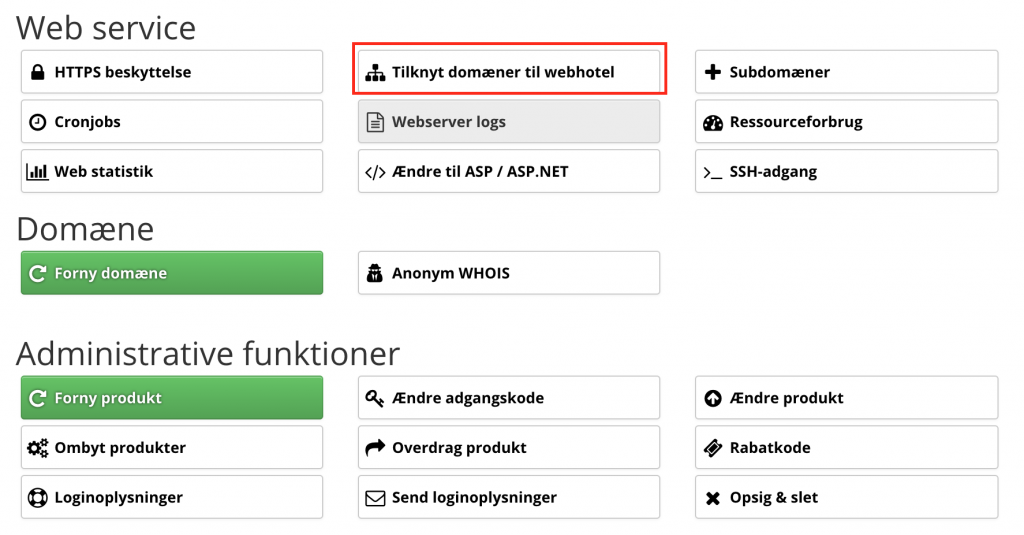Select the green Forny produkt button
Screen dimensions: 1024x535
(x=172, y=398)
